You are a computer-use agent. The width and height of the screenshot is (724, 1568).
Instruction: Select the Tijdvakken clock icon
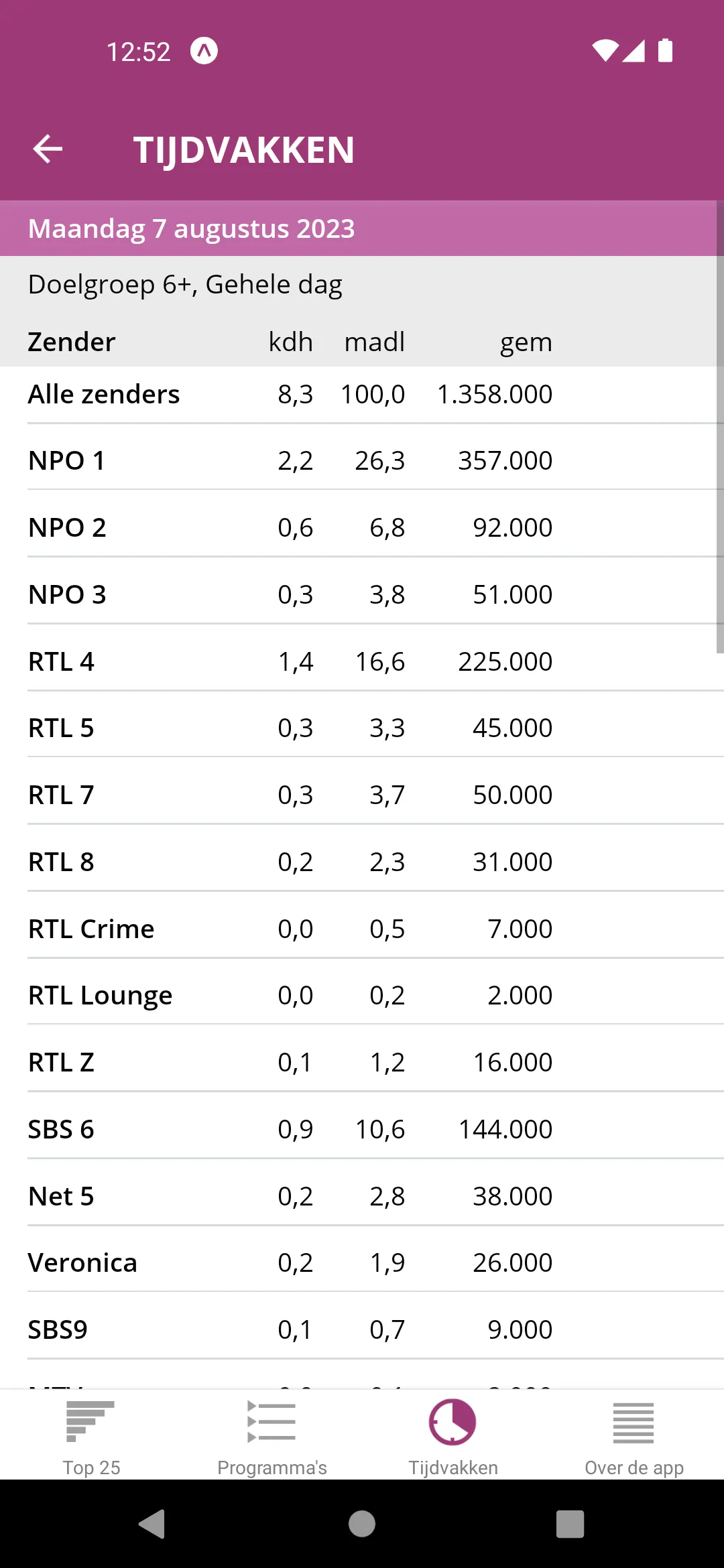click(452, 1422)
